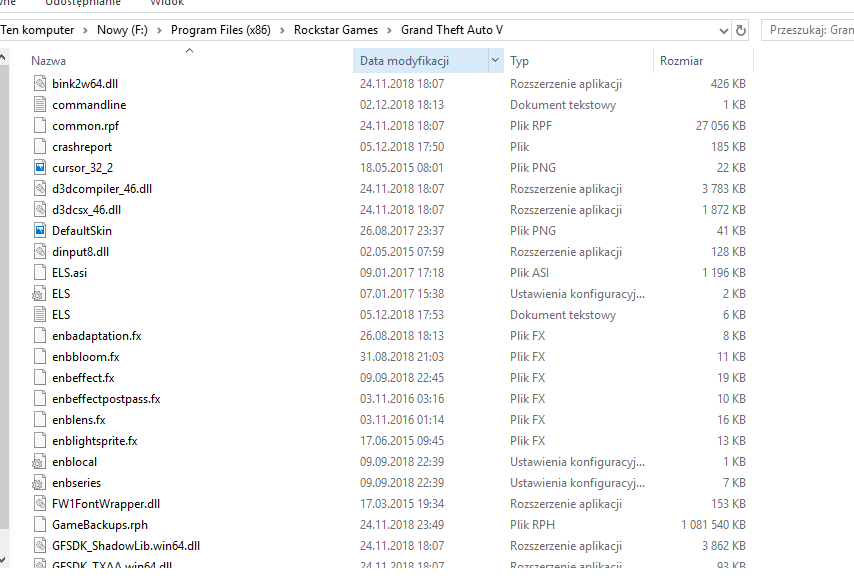The height and width of the screenshot is (582, 854).
Task: Select the file name commandline
Action: [89, 105]
